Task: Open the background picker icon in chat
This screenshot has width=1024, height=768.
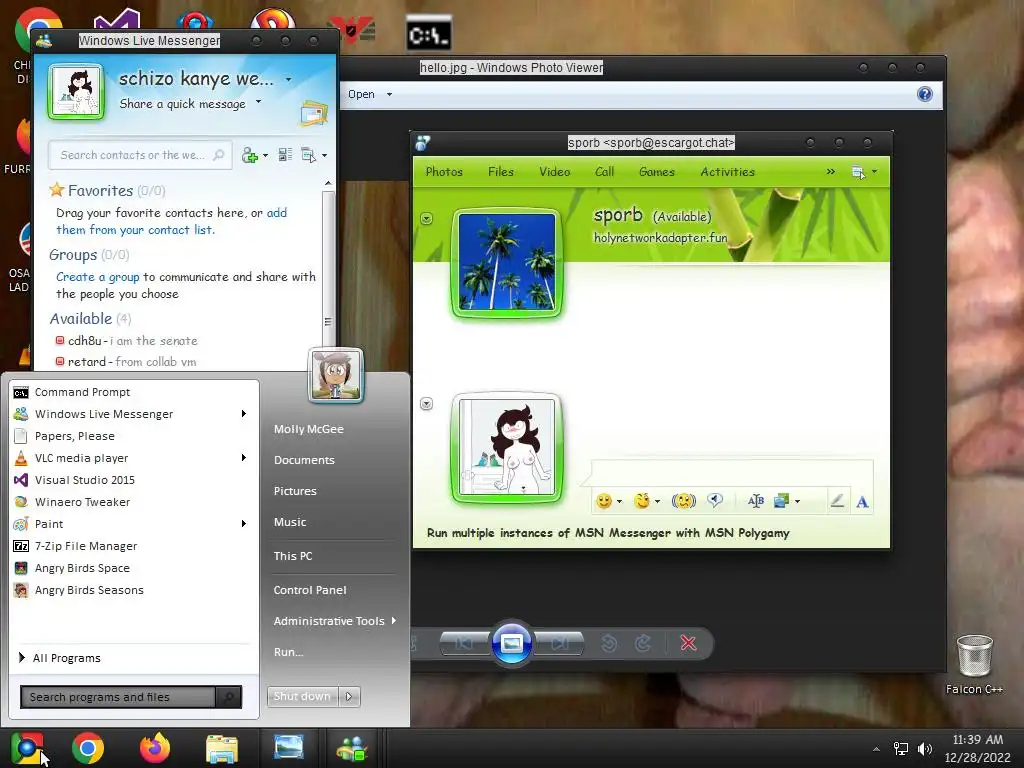Action: click(x=781, y=501)
